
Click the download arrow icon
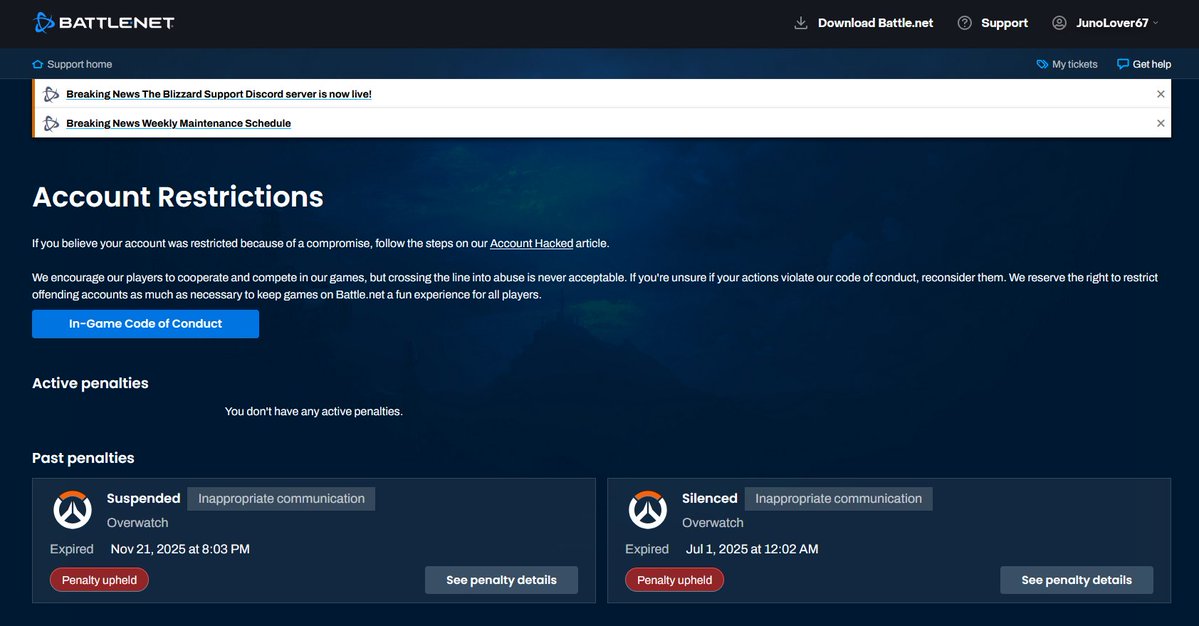click(801, 23)
